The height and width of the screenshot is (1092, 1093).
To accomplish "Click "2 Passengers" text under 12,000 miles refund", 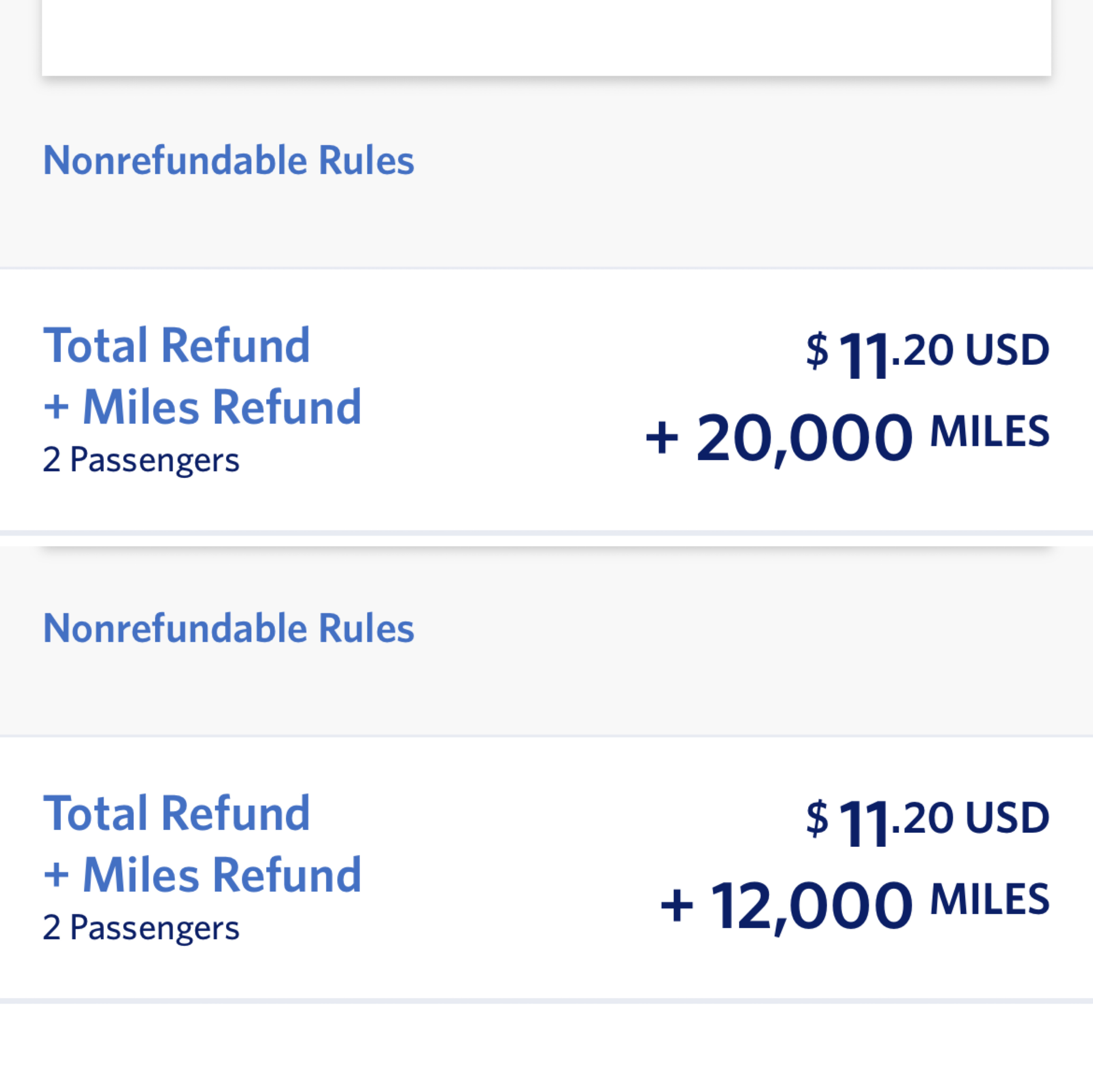I will click(x=141, y=927).
